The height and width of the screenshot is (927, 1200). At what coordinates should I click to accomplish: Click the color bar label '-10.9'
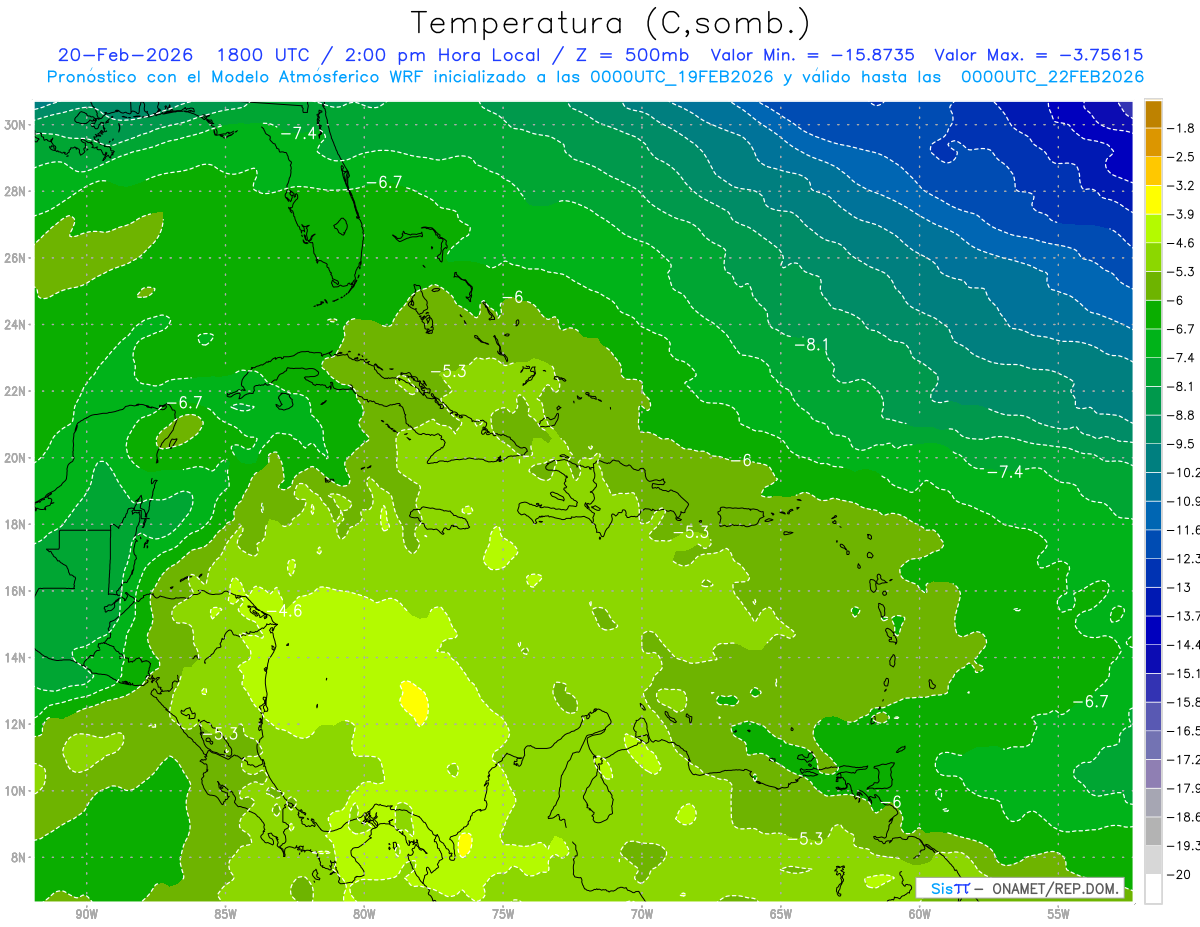pyautogui.click(x=1184, y=501)
